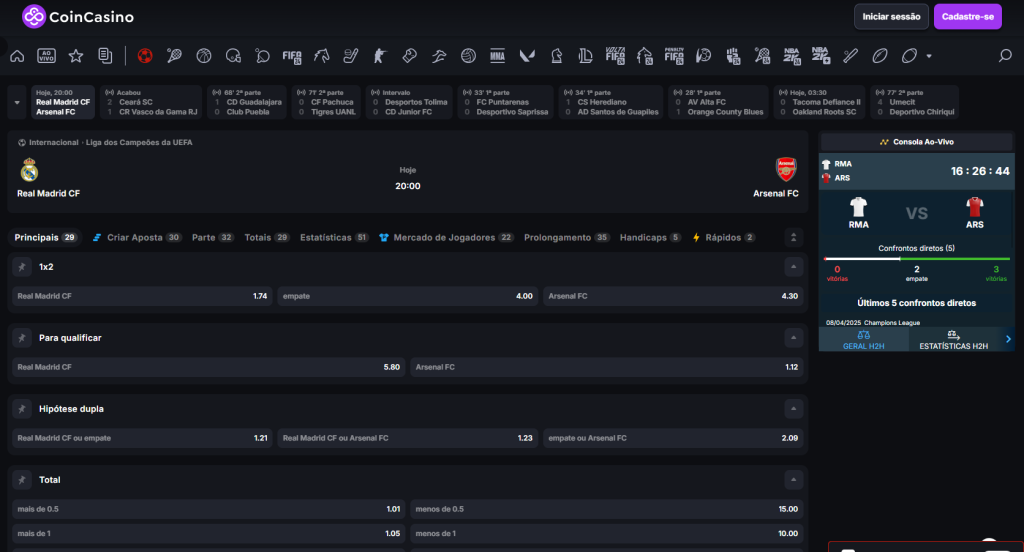The height and width of the screenshot is (552, 1024).
Task: Select the Penalty FIFA icon
Action: coord(674,56)
